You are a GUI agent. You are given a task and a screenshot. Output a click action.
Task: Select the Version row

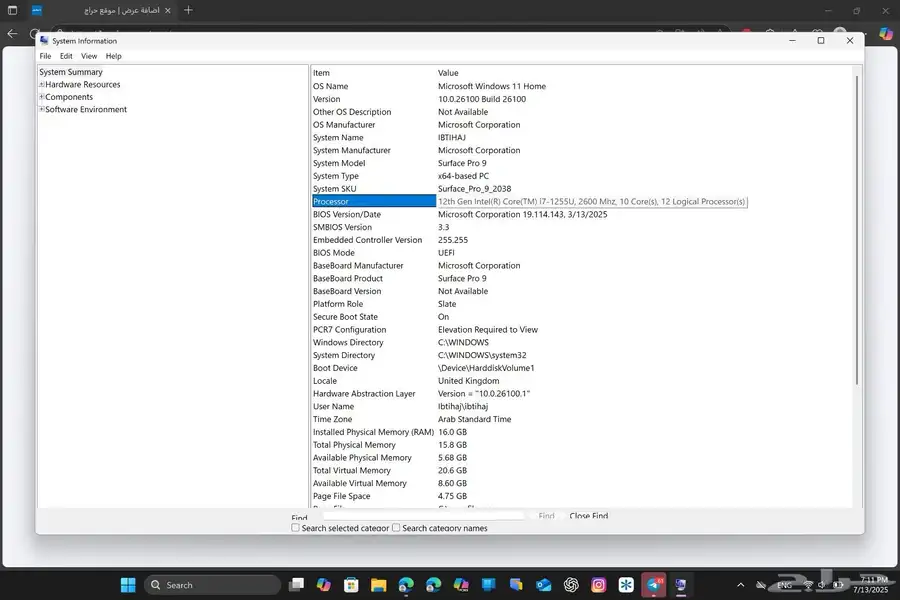click(581, 99)
